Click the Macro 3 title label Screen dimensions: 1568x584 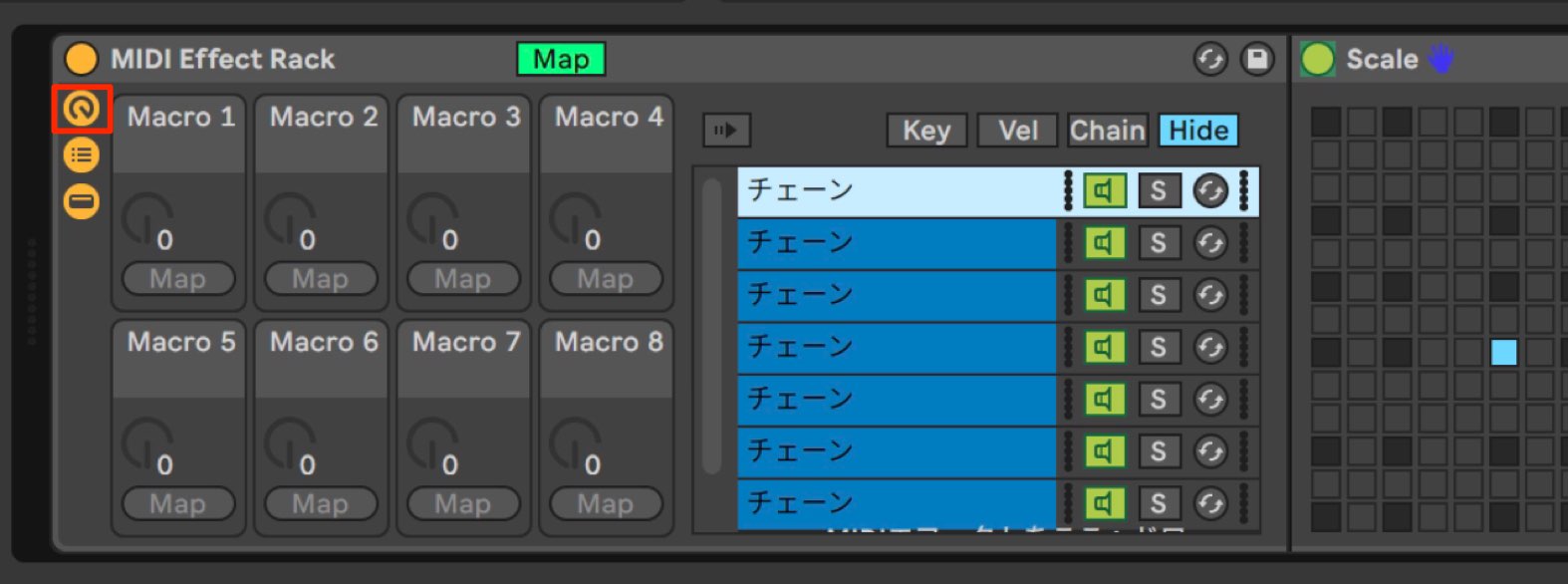[466, 117]
